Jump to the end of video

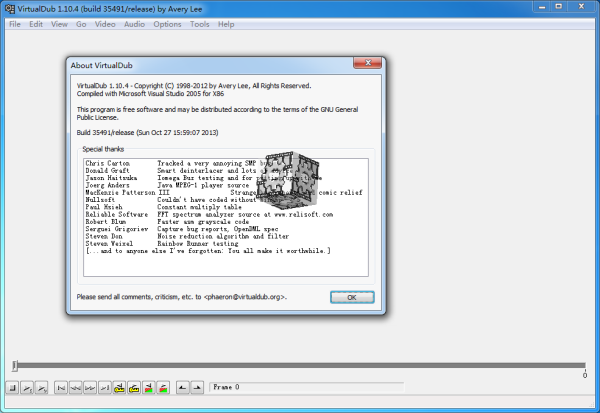[104, 388]
